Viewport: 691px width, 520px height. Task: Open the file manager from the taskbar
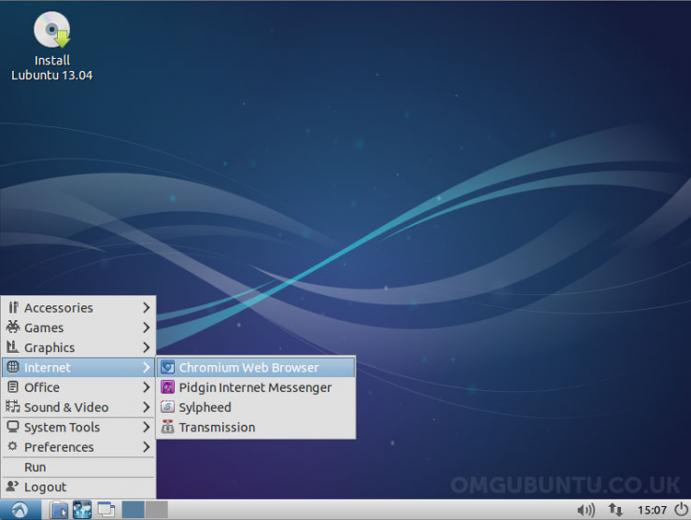coord(59,510)
